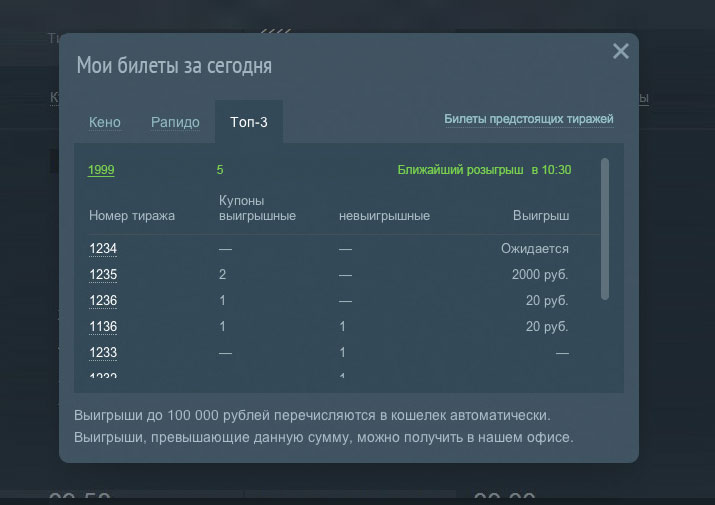Click the 'Ожидается' status in first row
Screen dimensions: 715x505
pos(534,249)
